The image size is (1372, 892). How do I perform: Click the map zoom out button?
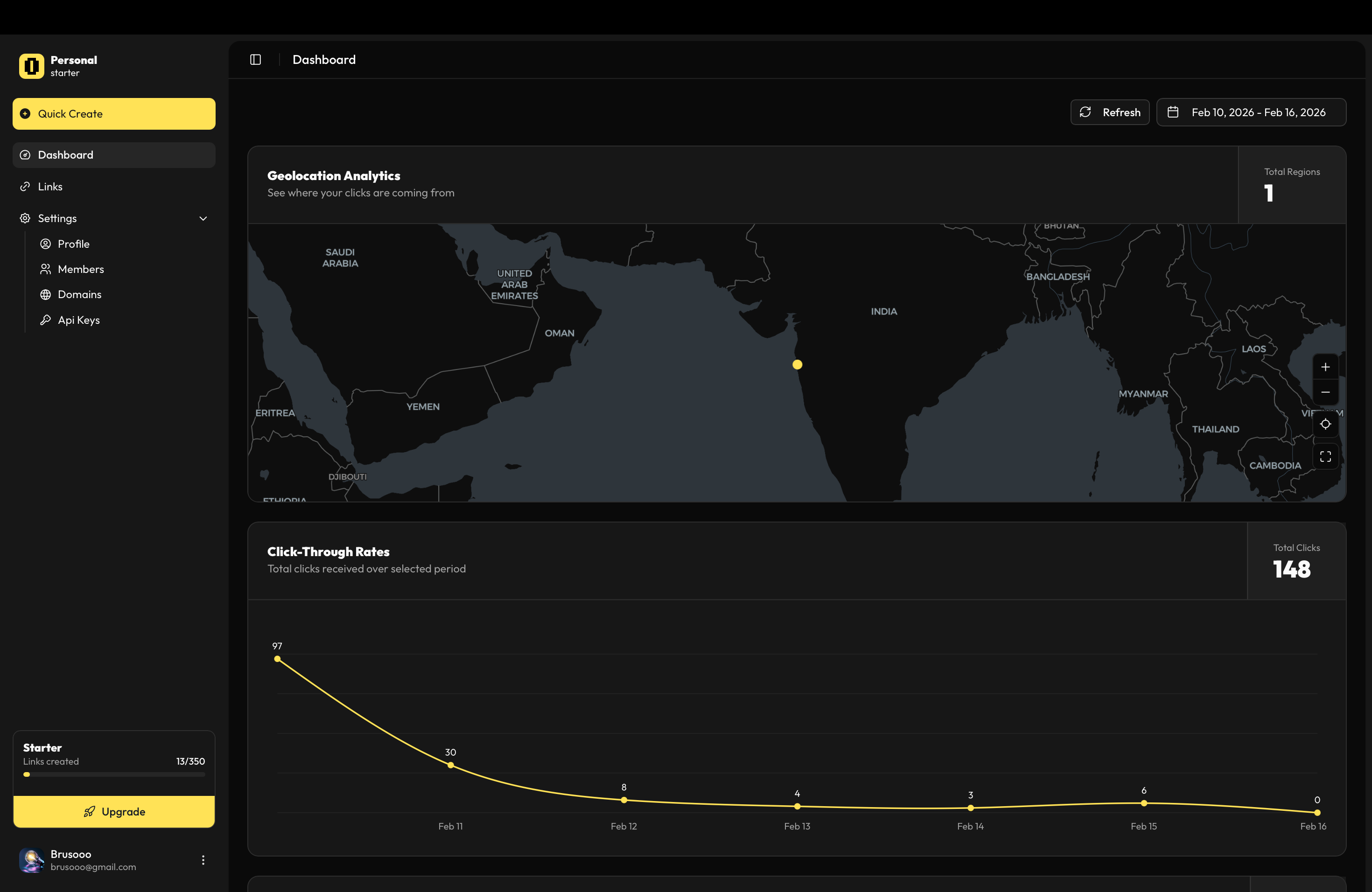(1325, 392)
